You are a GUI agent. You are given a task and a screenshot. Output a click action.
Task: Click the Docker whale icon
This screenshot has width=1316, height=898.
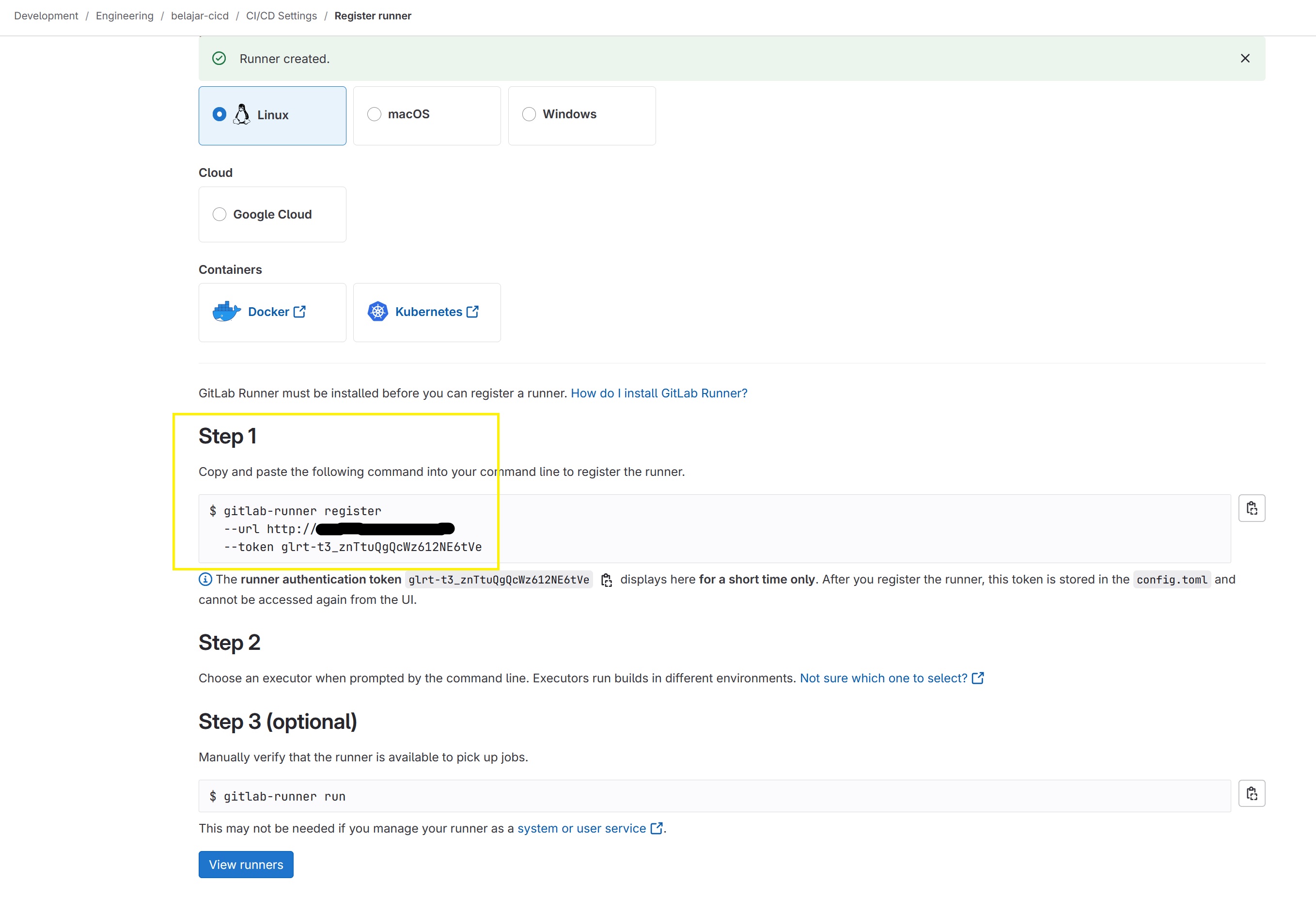(226, 312)
